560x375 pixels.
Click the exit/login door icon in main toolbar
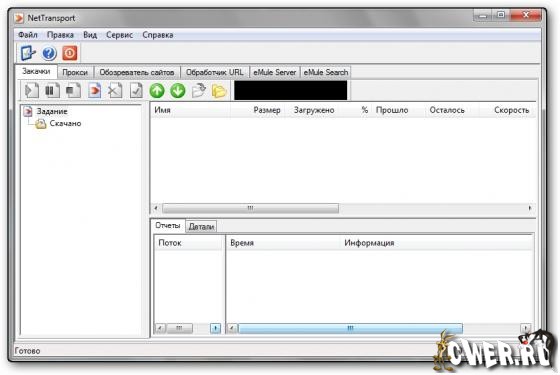tap(28, 53)
